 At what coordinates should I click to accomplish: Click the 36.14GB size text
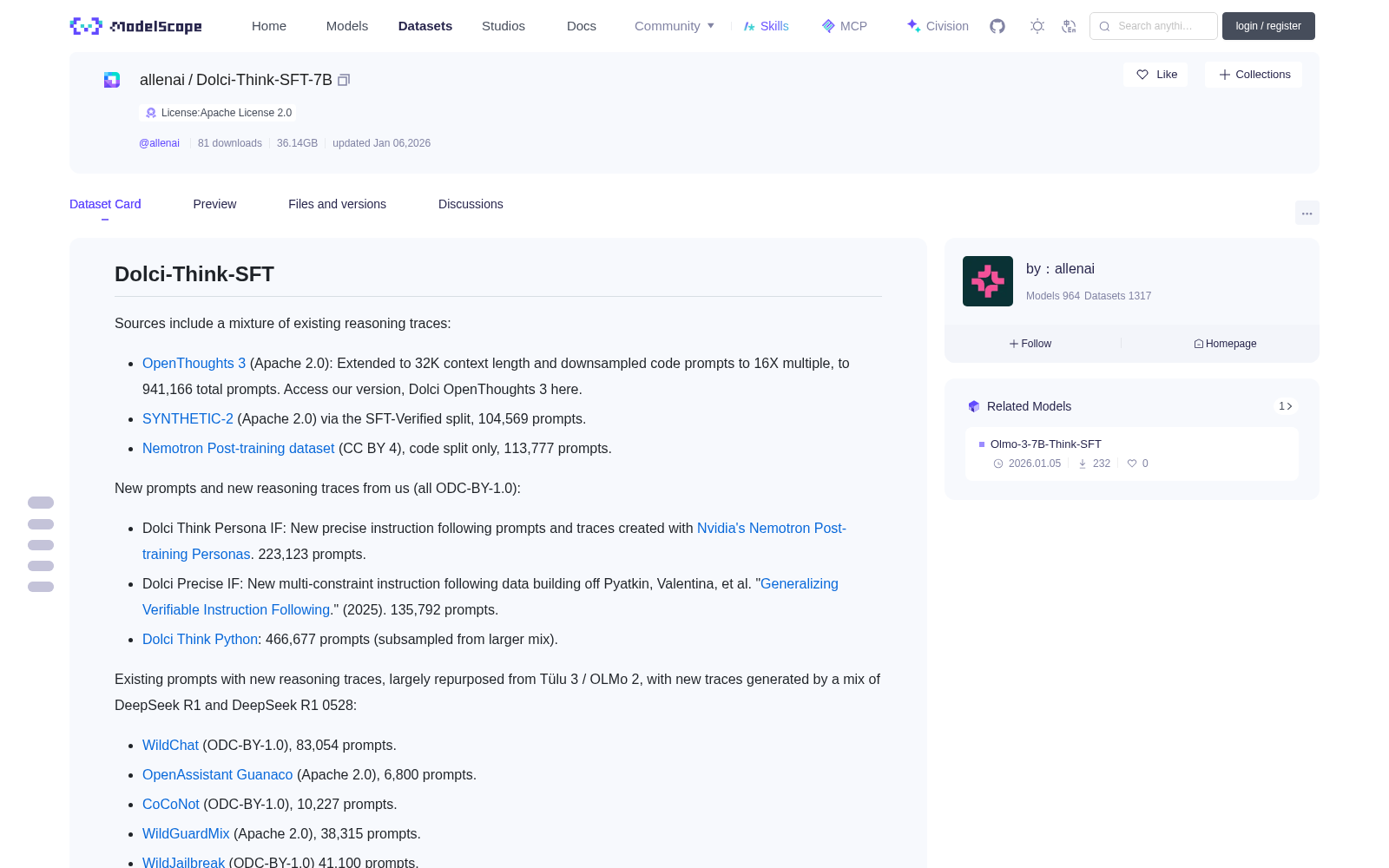pyautogui.click(x=297, y=143)
